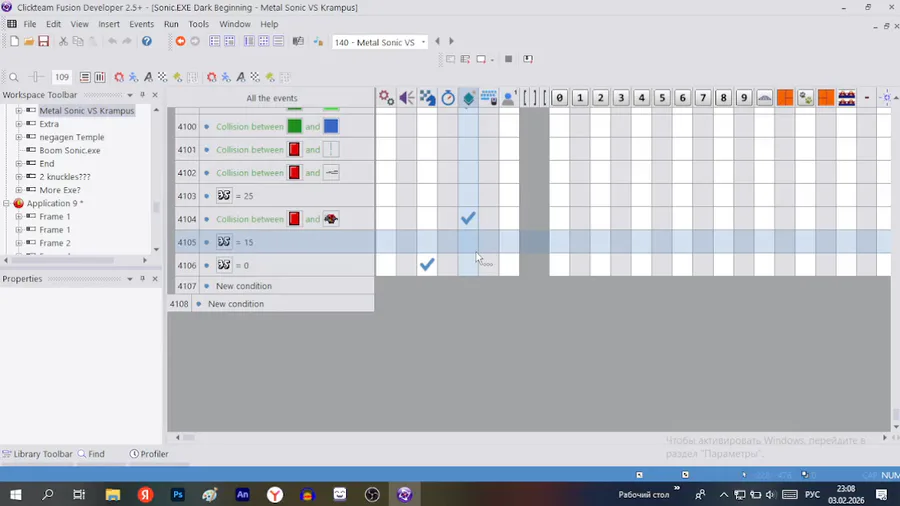Open the zoom magnifier tool
900x506 pixels.
click(14, 77)
